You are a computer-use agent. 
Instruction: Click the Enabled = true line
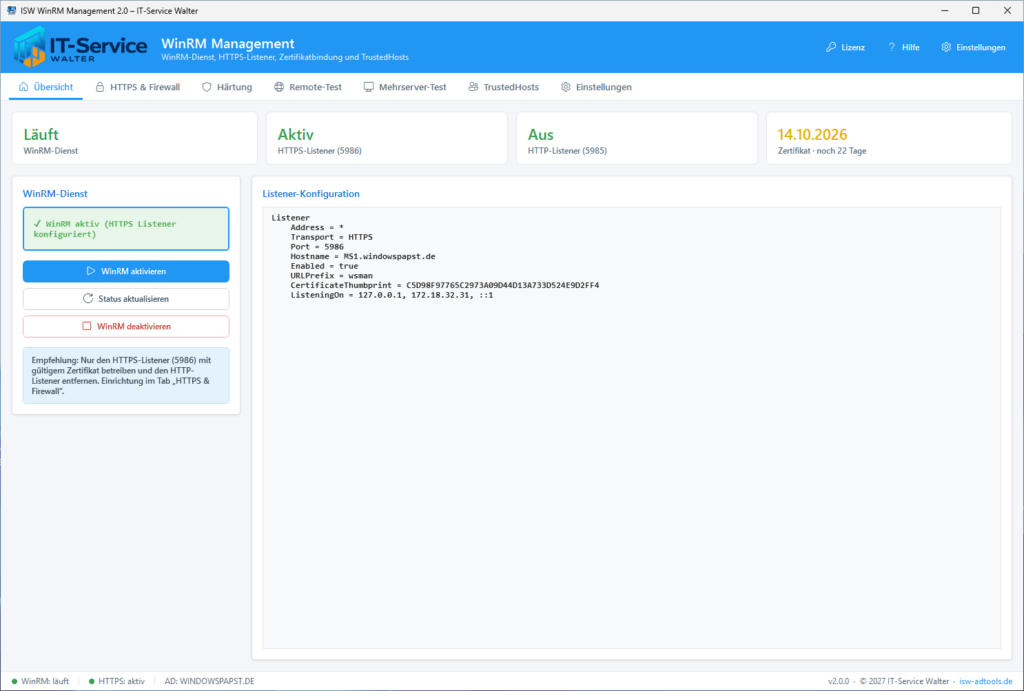324,266
